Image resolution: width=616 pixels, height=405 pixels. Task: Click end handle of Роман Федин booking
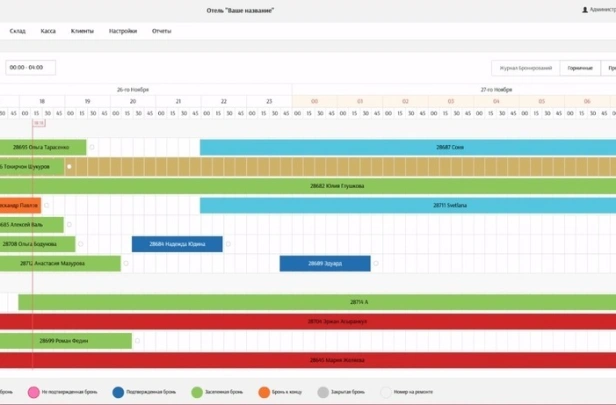pyautogui.click(x=138, y=341)
